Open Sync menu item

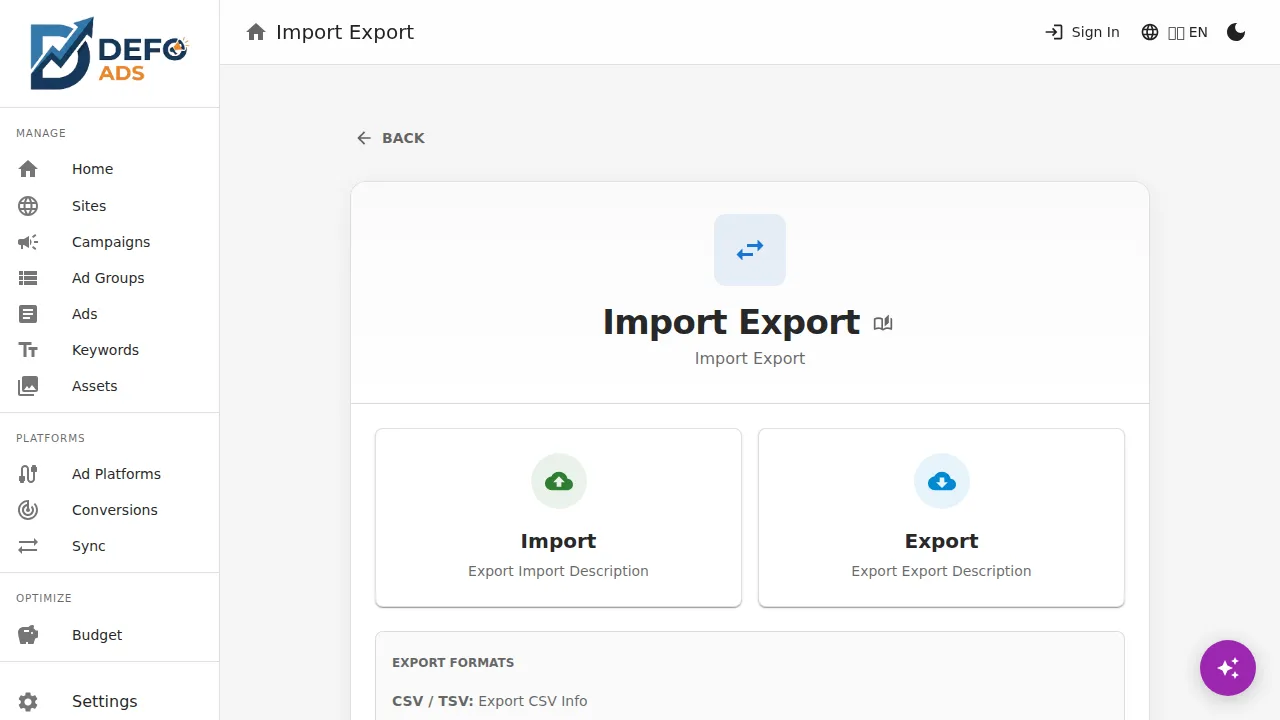109,546
